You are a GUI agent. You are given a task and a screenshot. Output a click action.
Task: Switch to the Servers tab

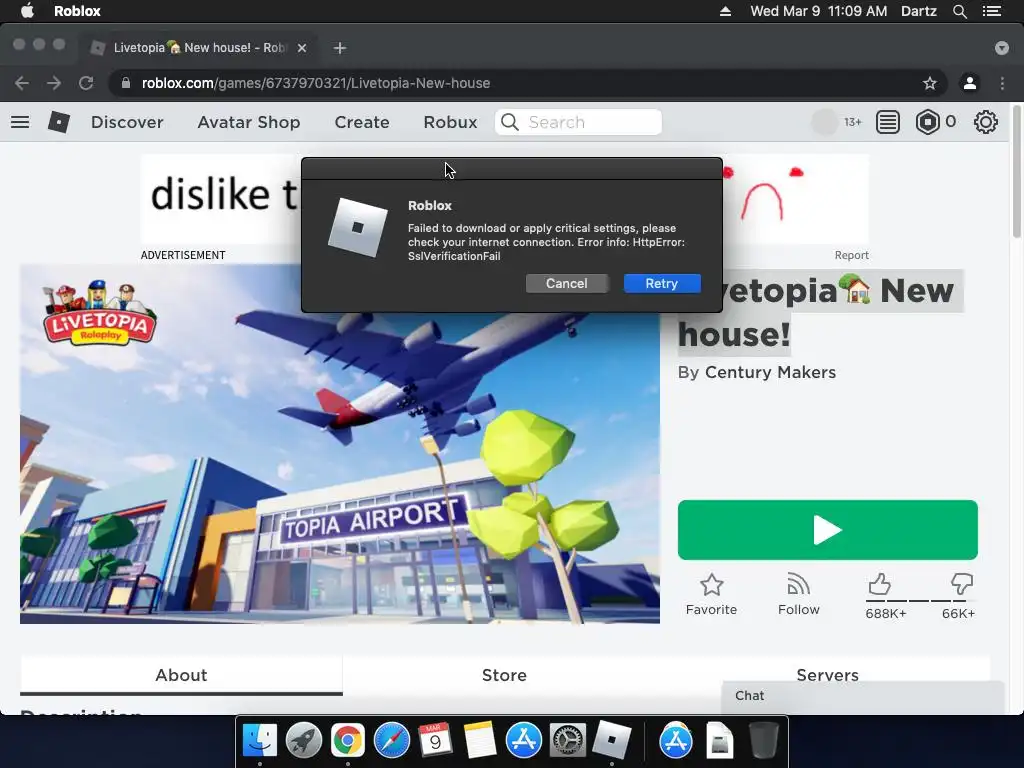827,675
